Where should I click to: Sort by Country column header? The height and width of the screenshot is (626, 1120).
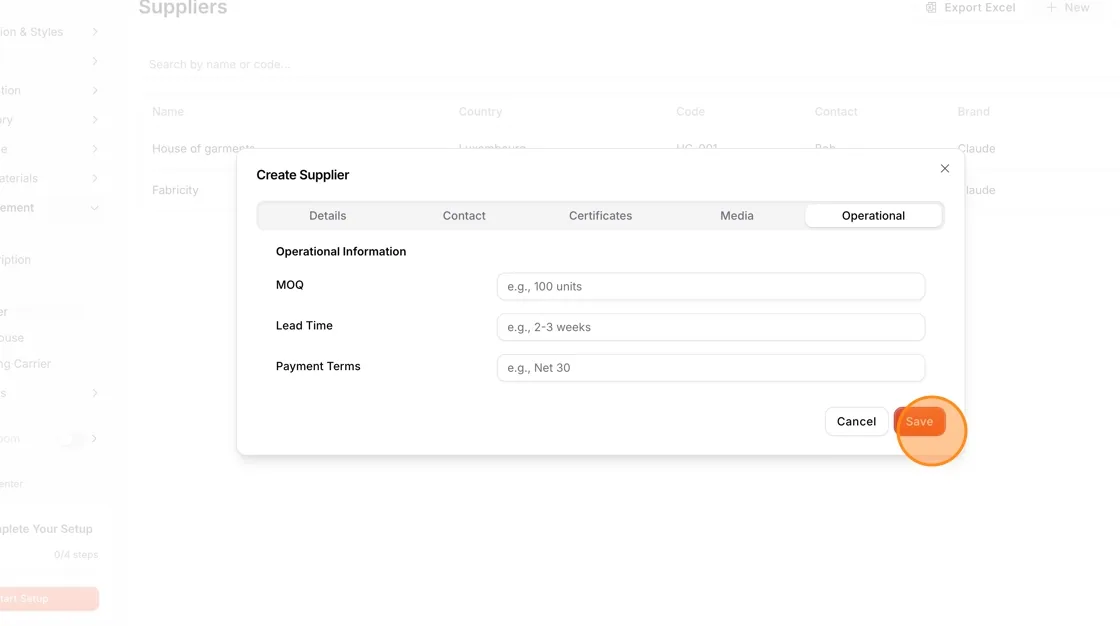(480, 111)
